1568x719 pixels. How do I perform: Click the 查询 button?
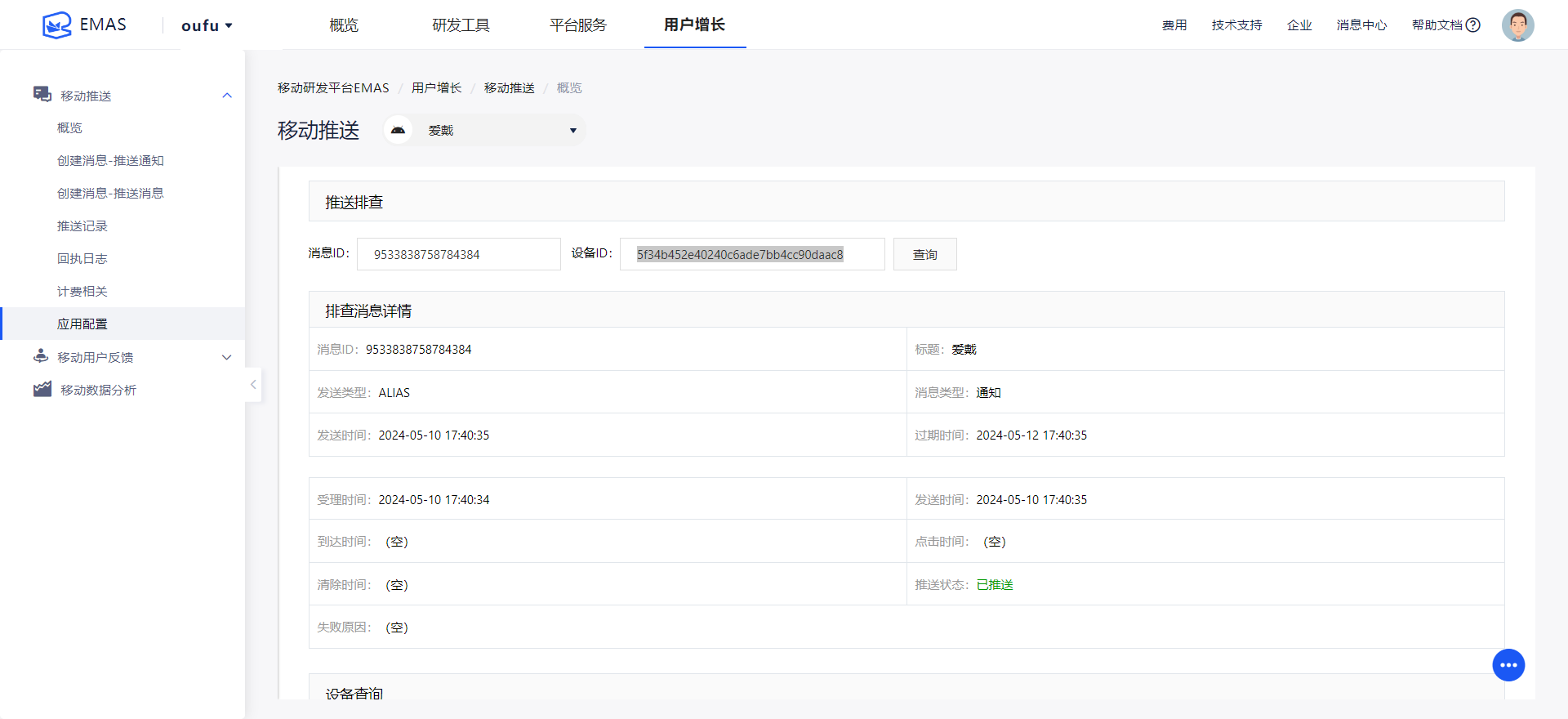click(924, 254)
